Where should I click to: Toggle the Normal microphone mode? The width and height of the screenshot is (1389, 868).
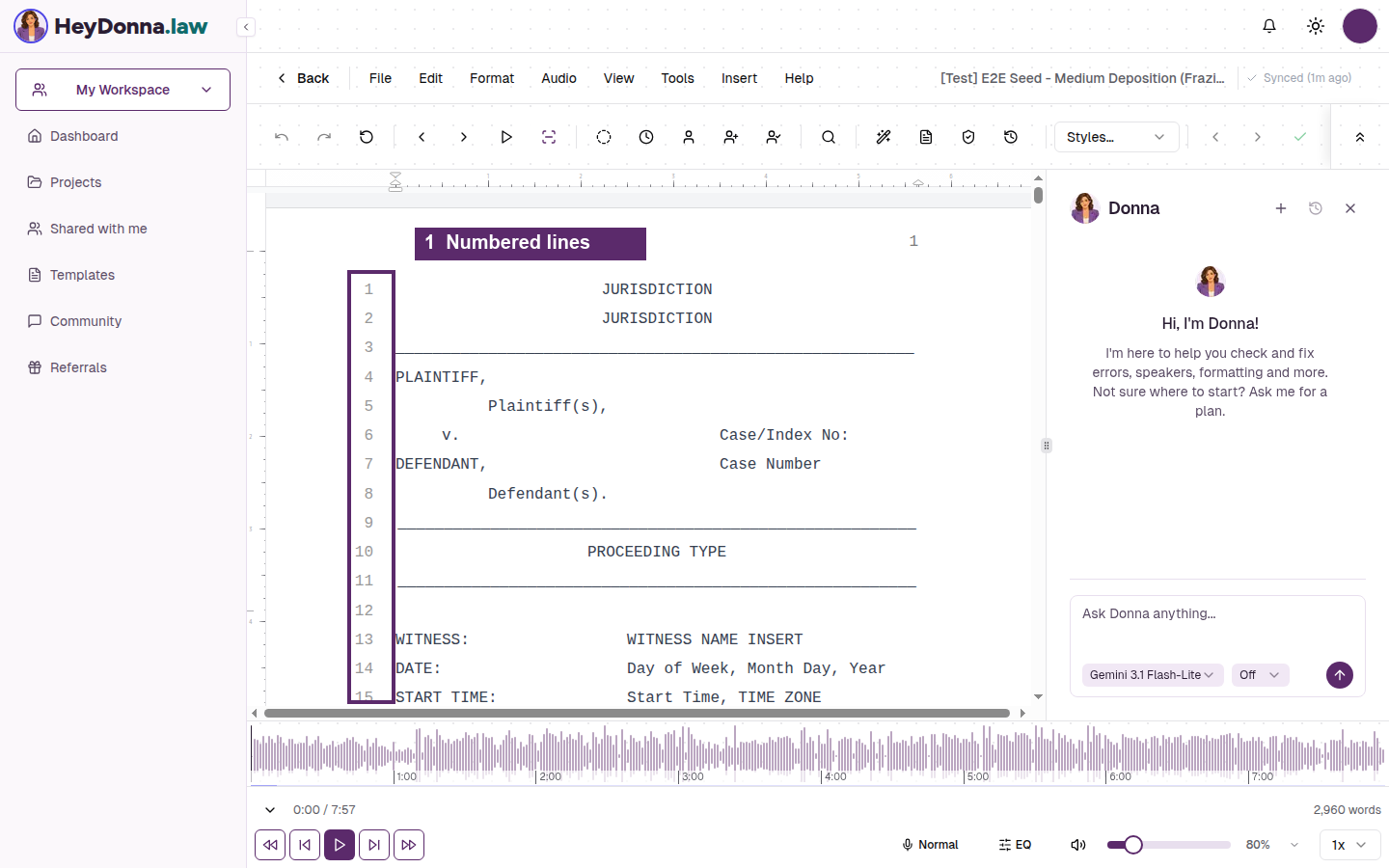[930, 845]
